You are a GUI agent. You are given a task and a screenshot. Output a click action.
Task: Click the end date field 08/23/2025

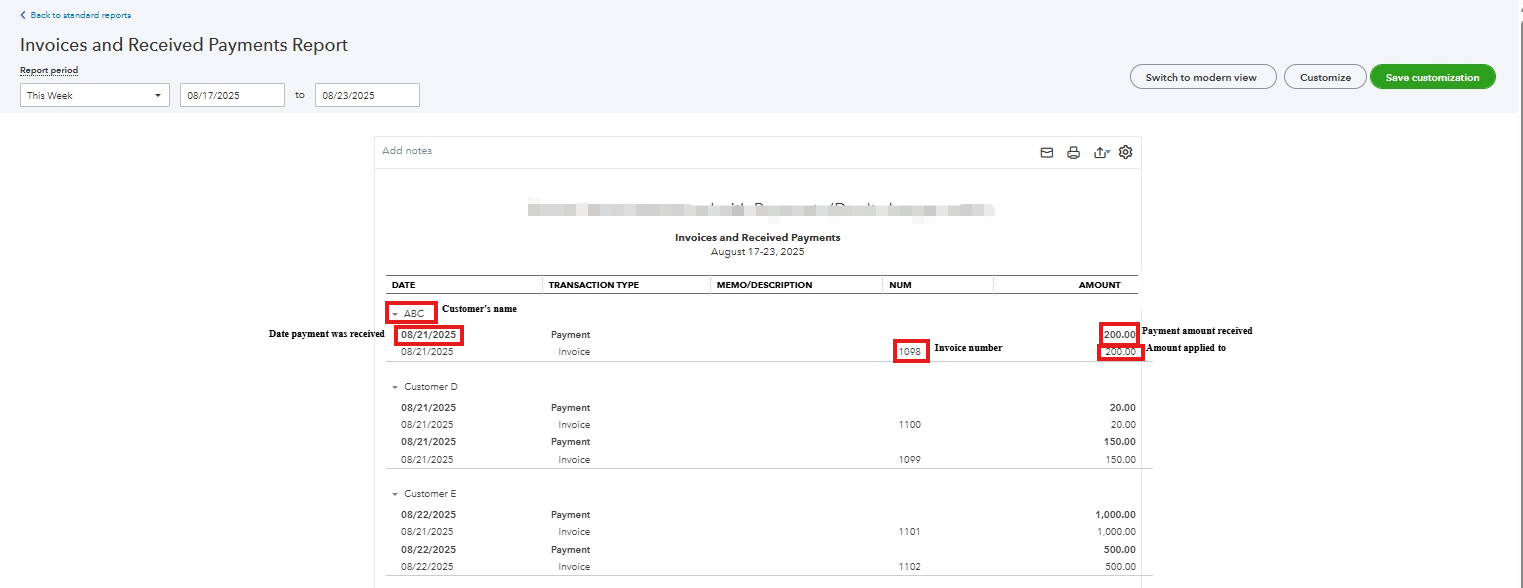click(x=367, y=95)
